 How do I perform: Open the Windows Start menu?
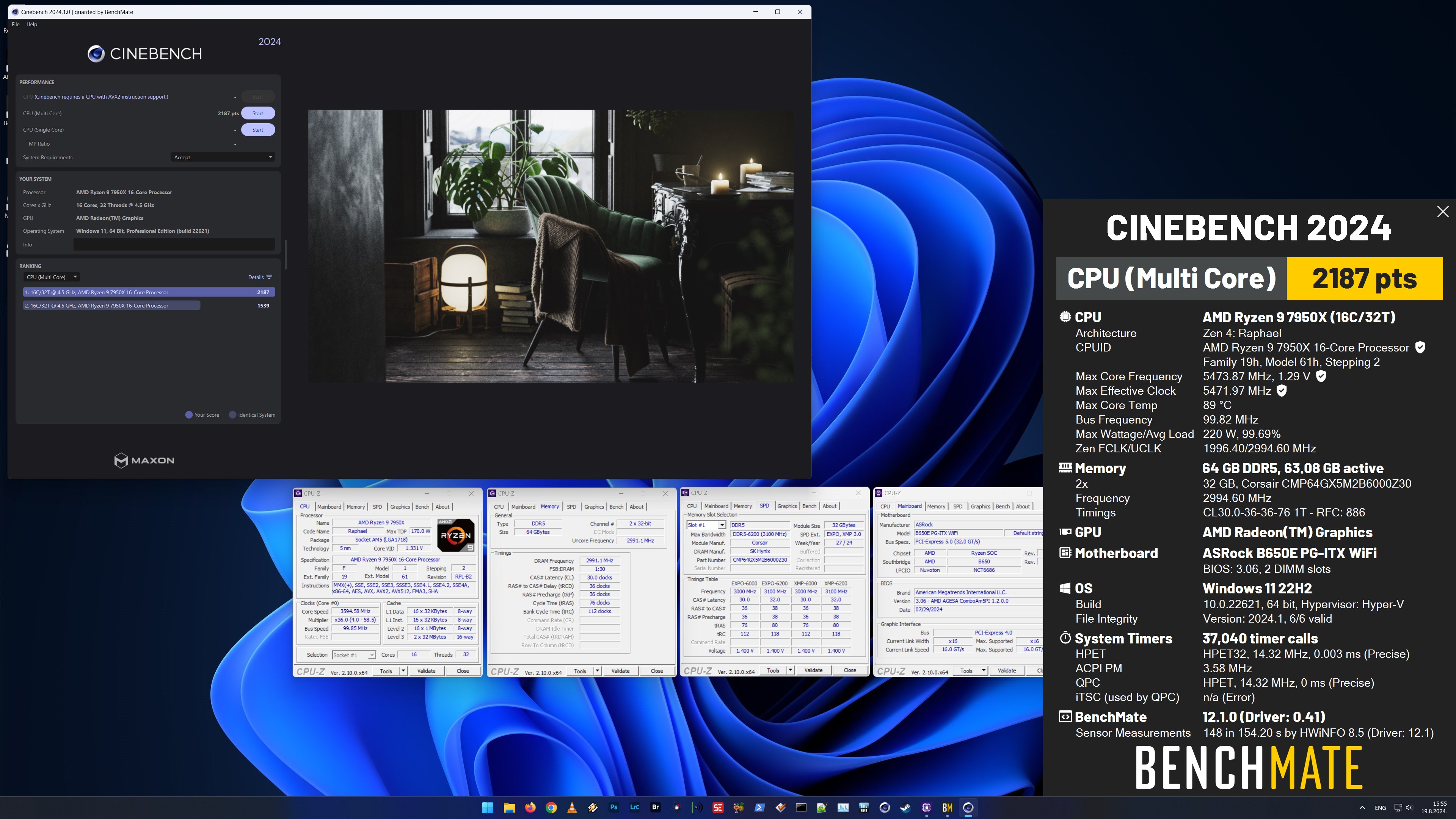click(x=487, y=808)
